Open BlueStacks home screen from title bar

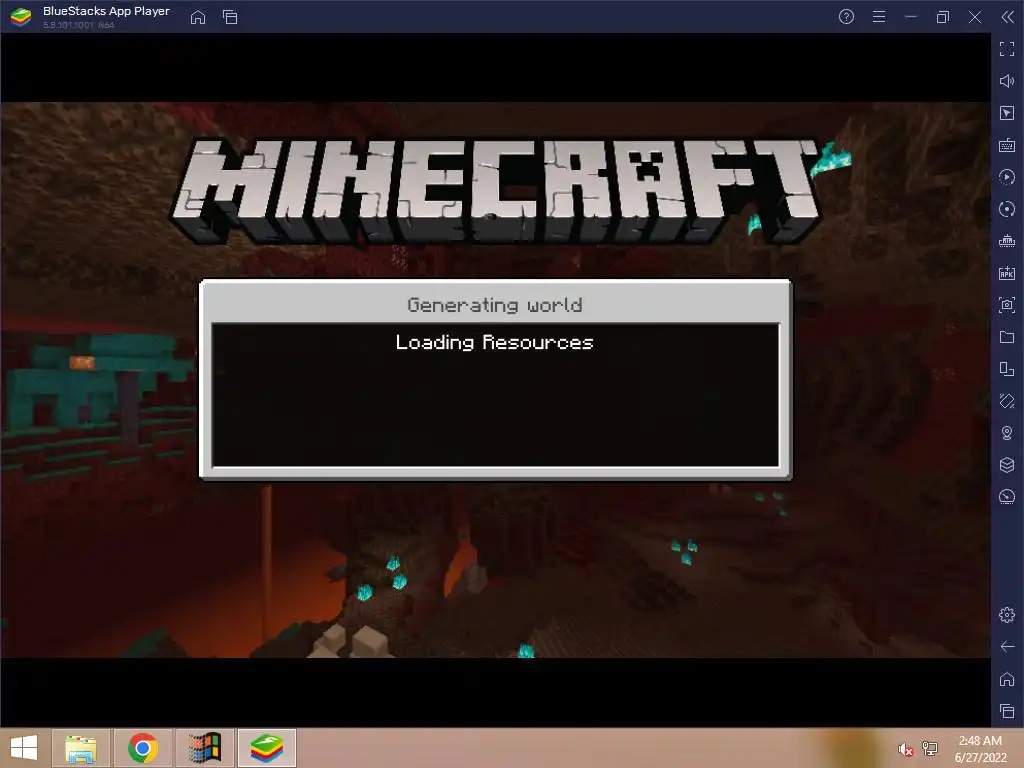[x=198, y=17]
